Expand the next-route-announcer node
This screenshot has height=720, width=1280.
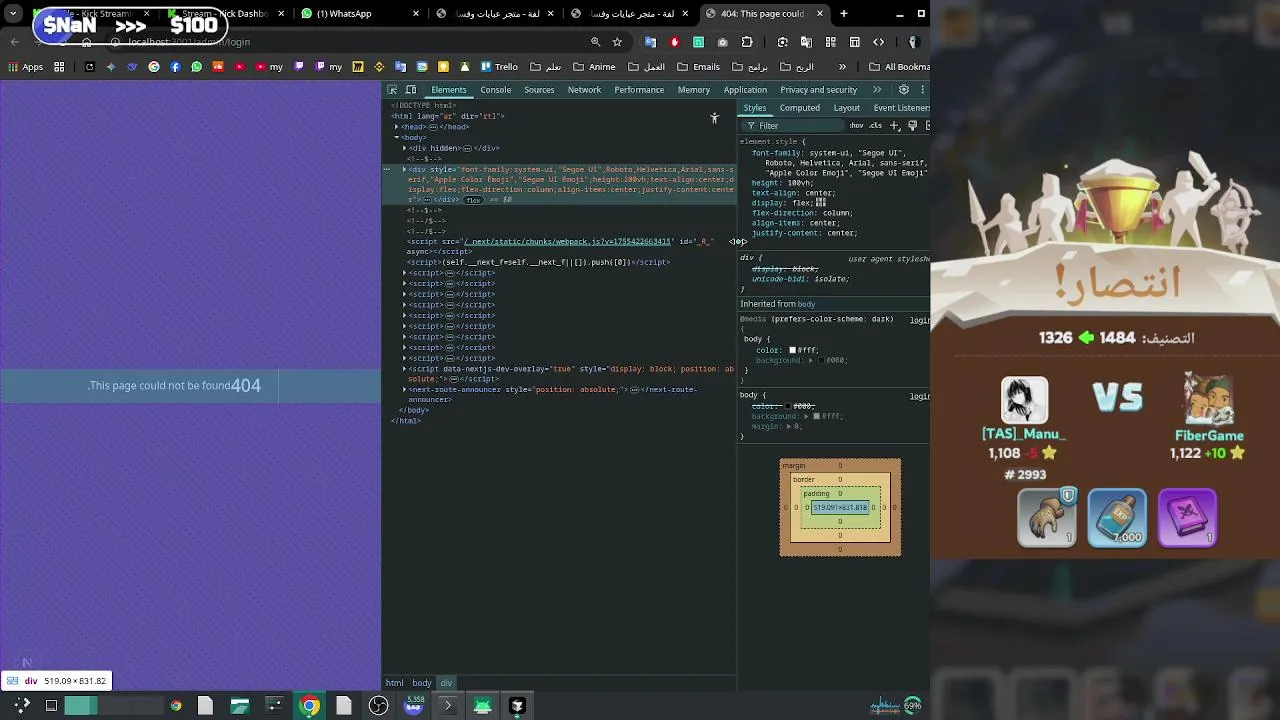pos(405,389)
